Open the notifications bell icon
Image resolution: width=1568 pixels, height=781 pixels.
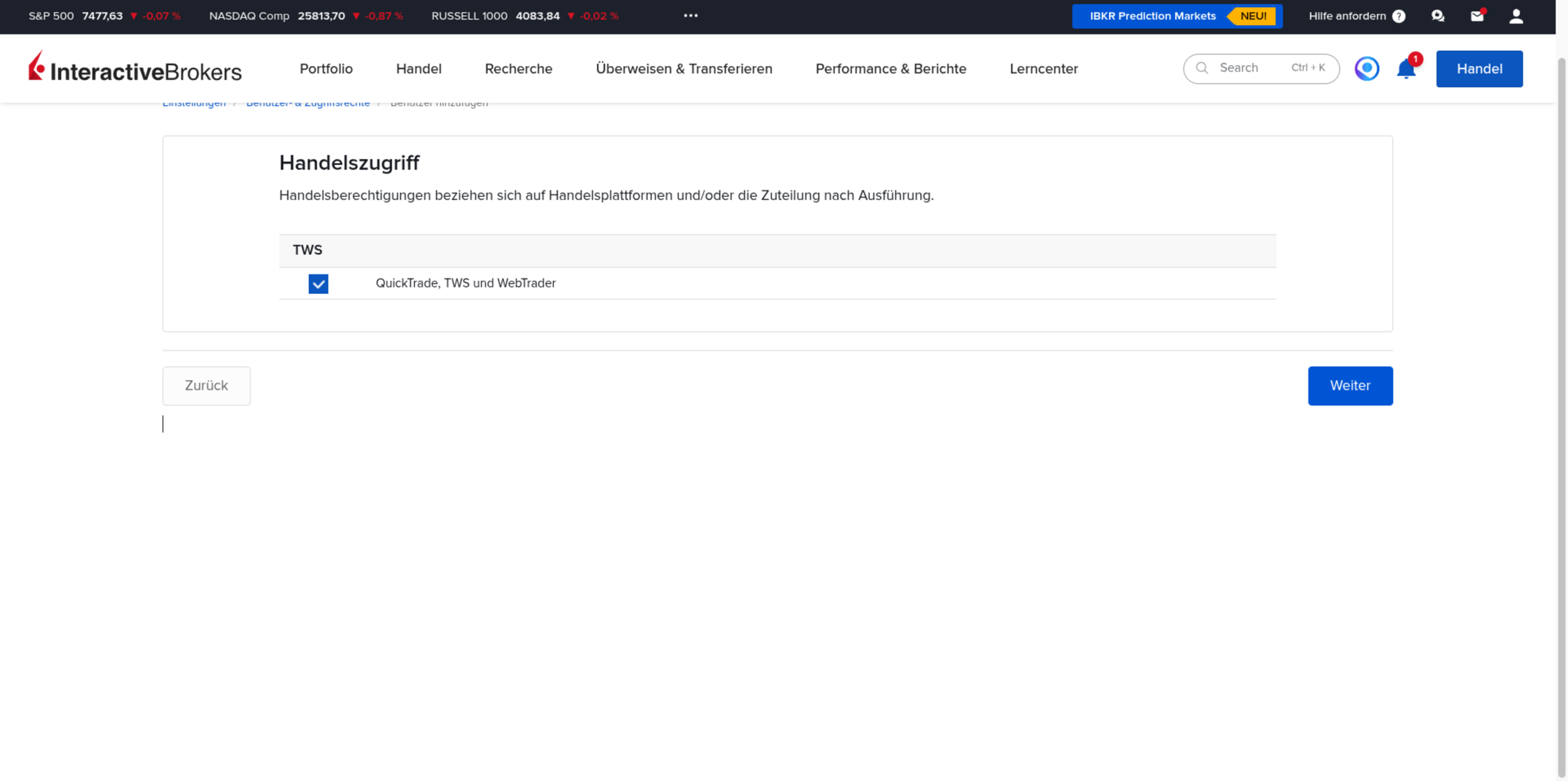(x=1406, y=69)
